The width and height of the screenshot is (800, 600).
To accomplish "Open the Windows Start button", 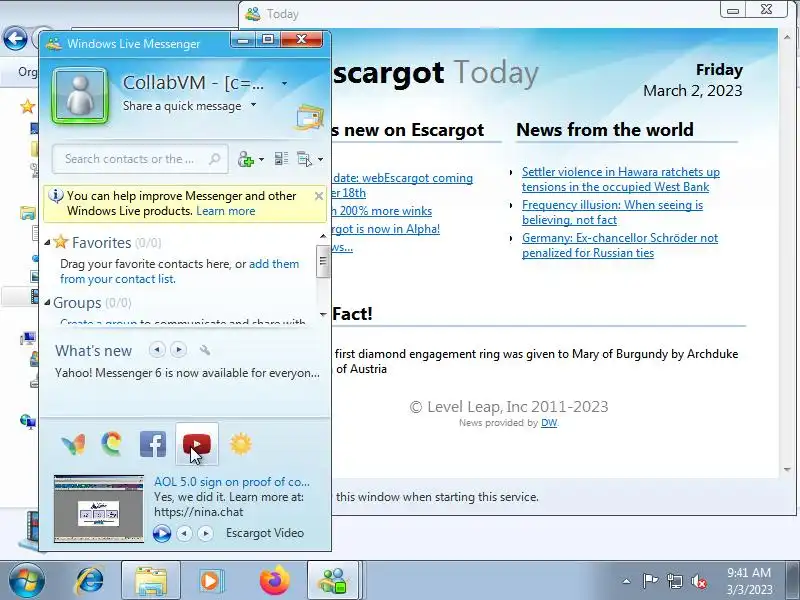I will [26, 581].
